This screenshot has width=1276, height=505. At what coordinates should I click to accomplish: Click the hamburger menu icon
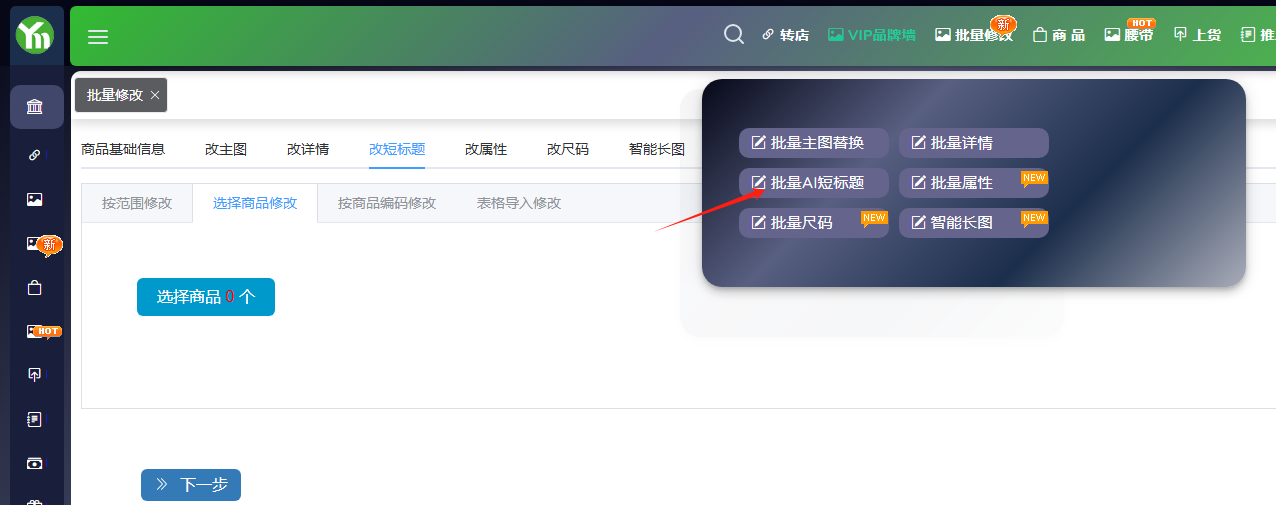[98, 37]
